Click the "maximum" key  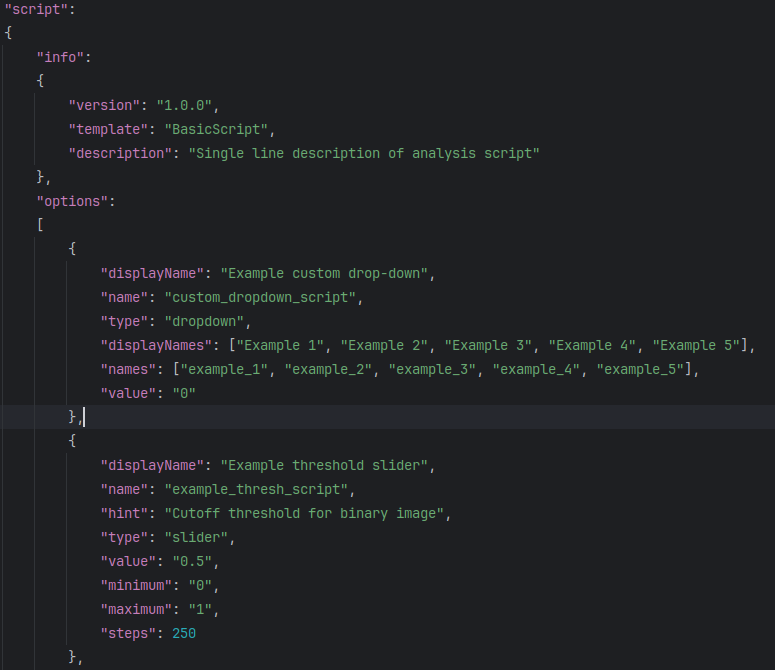click(x=136, y=609)
